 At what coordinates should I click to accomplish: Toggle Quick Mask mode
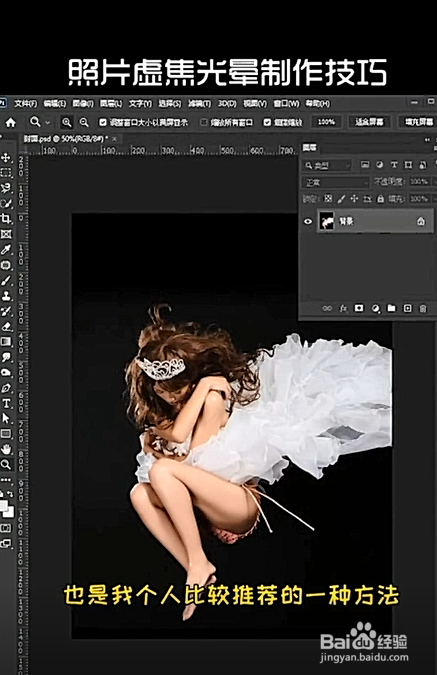click(x=6, y=528)
